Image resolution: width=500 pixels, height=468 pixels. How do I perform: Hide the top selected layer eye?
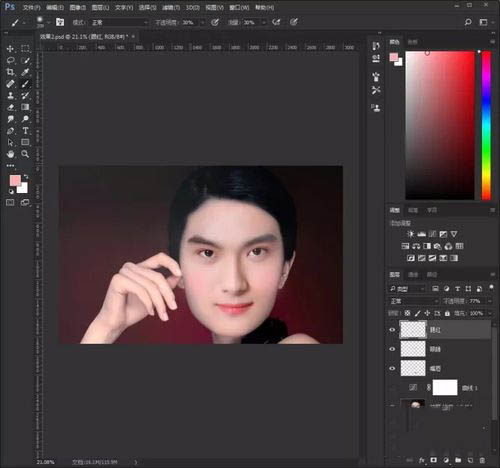tap(392, 330)
